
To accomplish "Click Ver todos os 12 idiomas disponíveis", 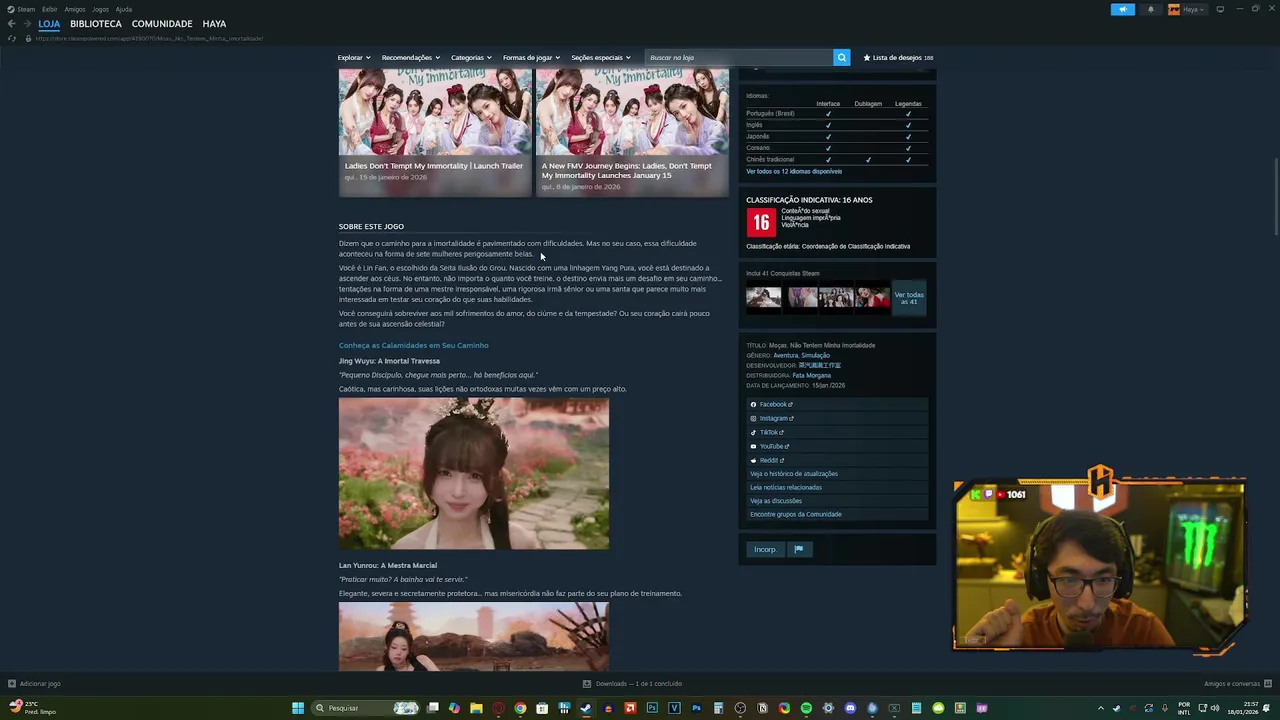I will 794,171.
